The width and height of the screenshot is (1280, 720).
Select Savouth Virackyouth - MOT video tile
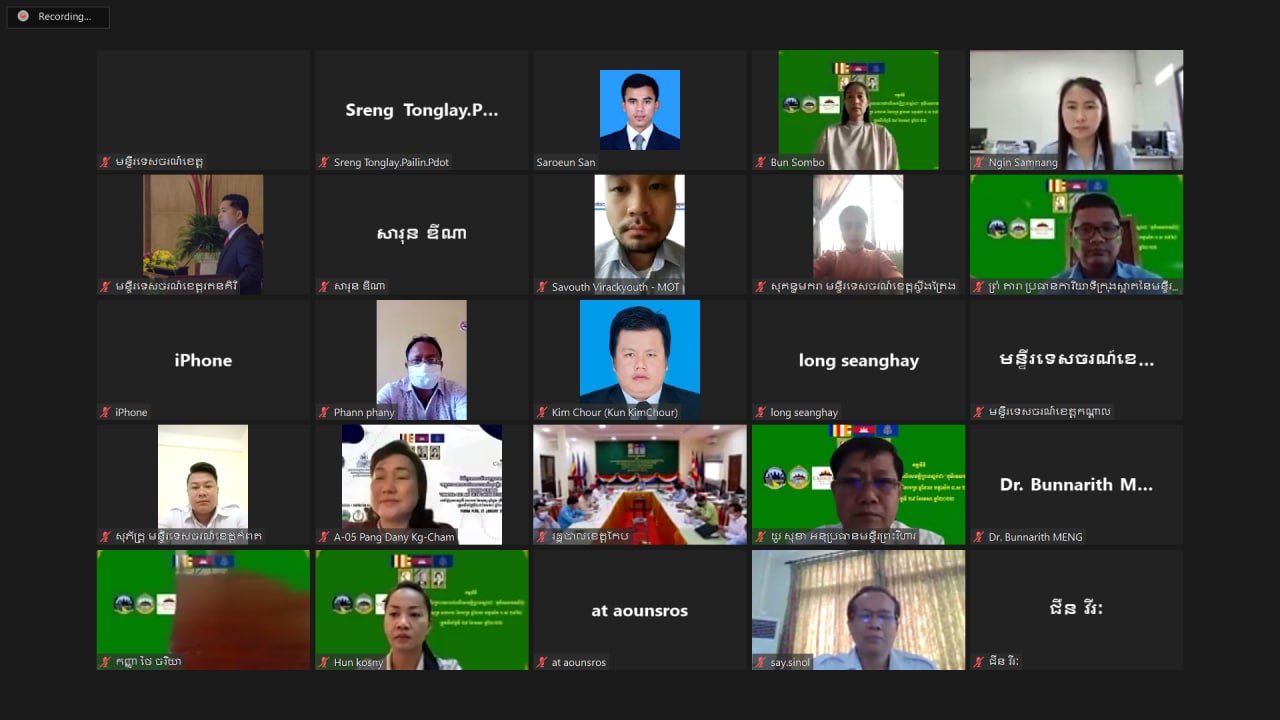(x=640, y=235)
